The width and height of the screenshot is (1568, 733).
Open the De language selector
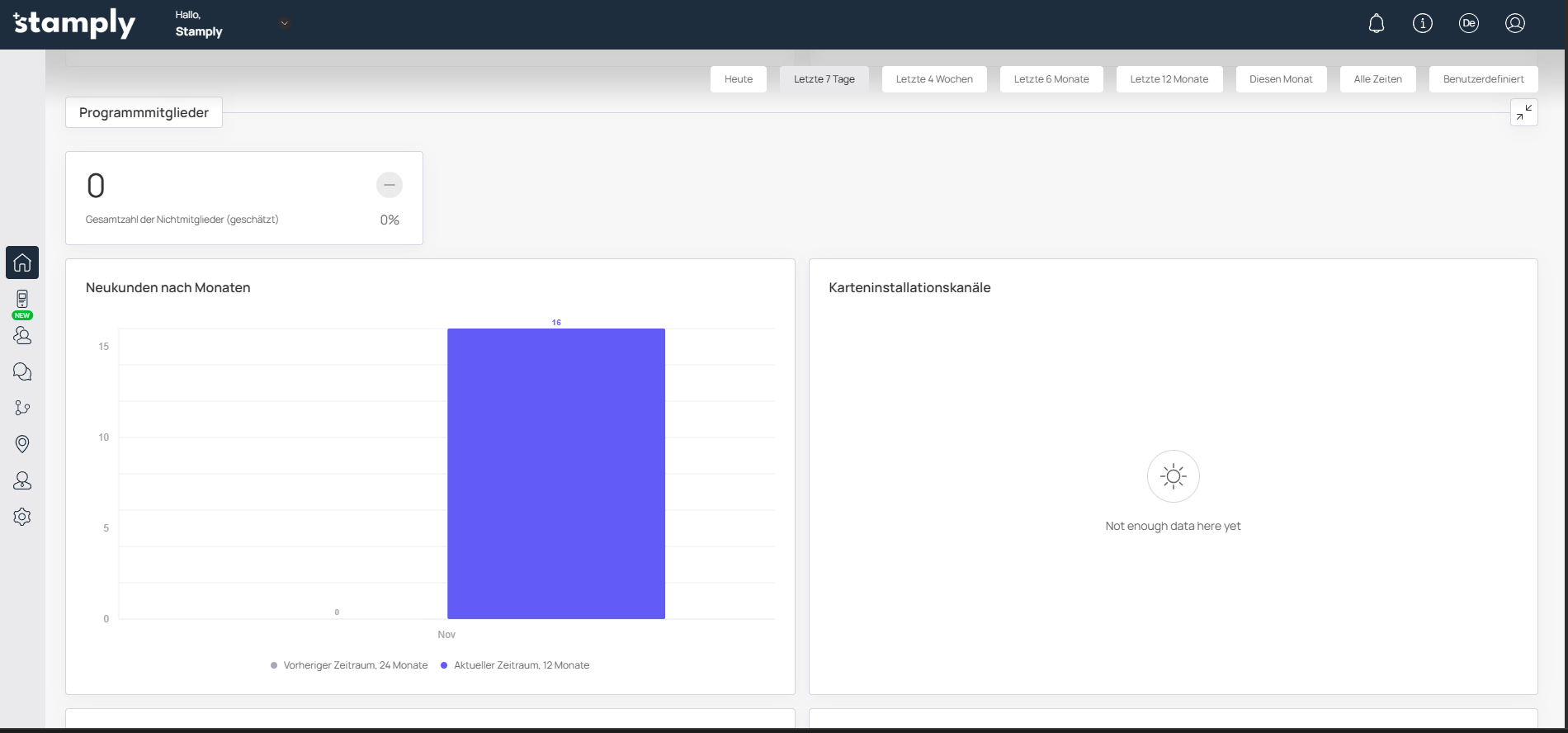pos(1469,24)
